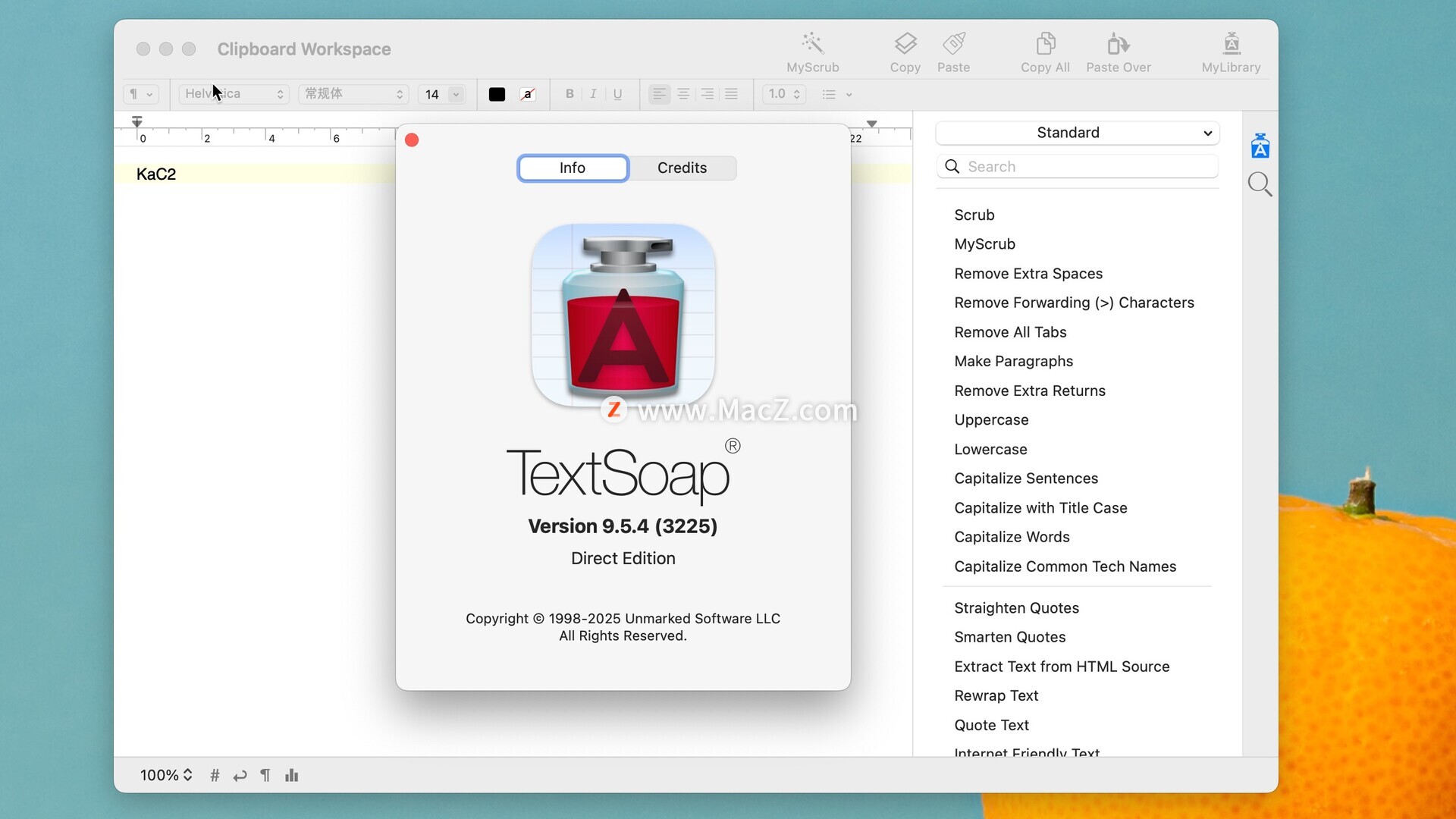Open the list bullets dropdown

coord(837,94)
